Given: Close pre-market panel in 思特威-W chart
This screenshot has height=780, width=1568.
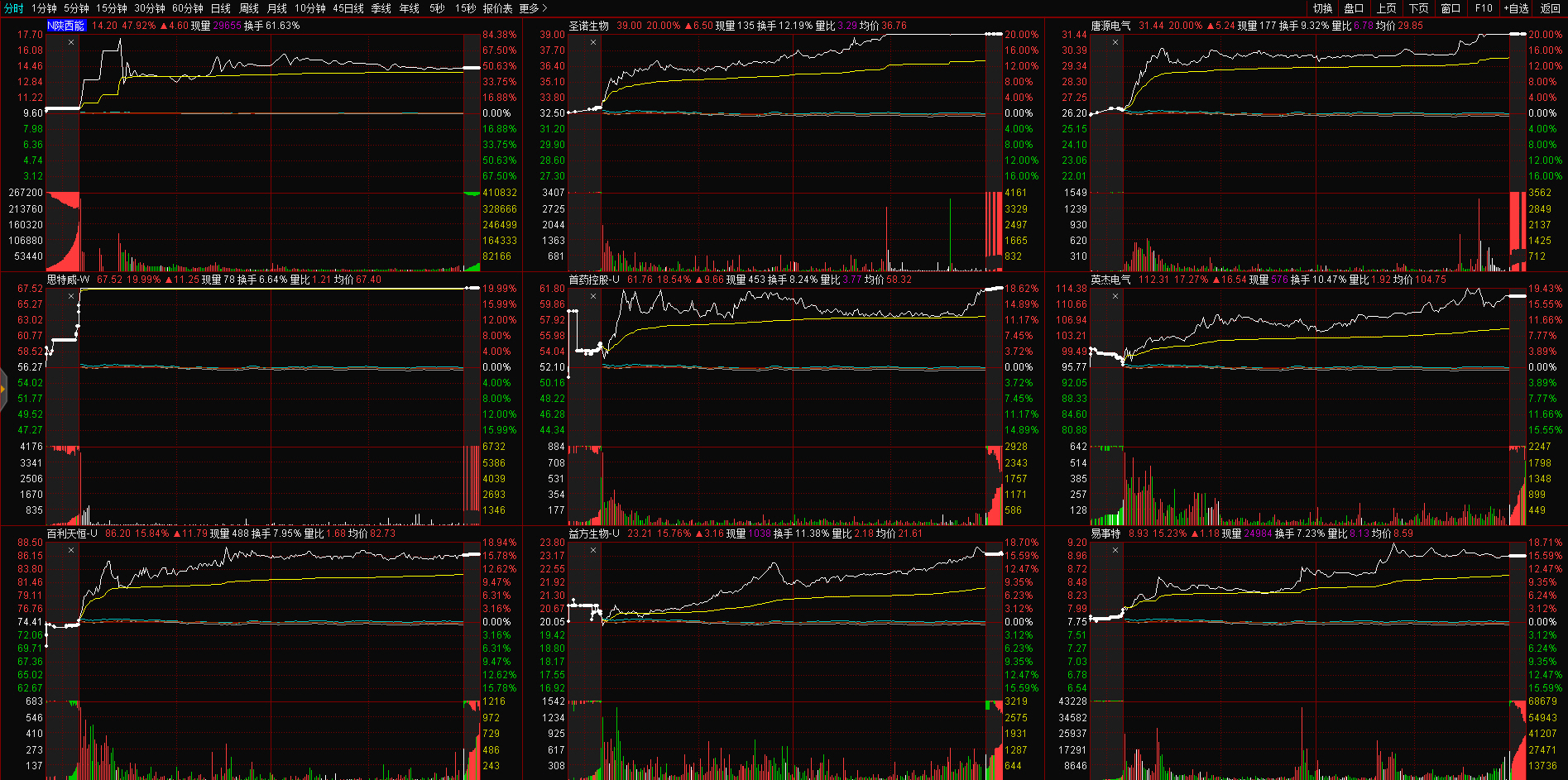Looking at the screenshot, I should click(x=71, y=296).
